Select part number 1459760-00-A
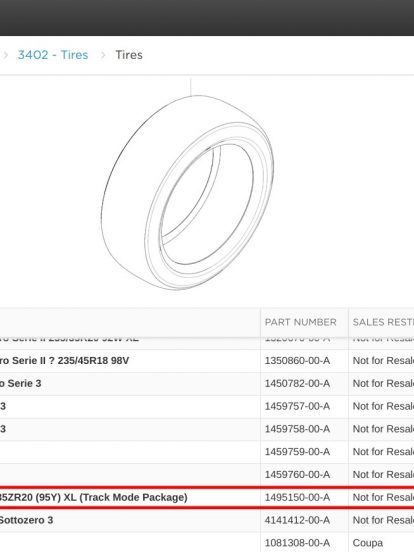414x552 pixels. (x=297, y=475)
